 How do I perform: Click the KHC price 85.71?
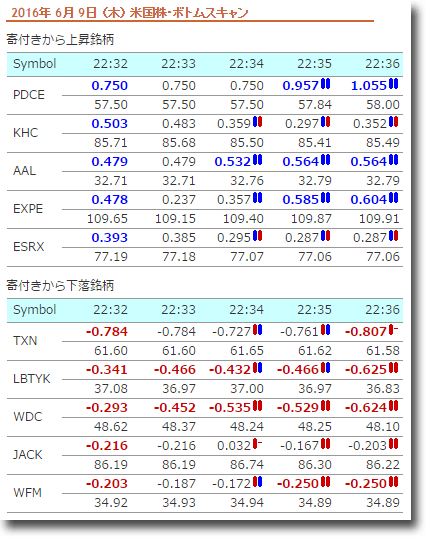[x=111, y=143]
